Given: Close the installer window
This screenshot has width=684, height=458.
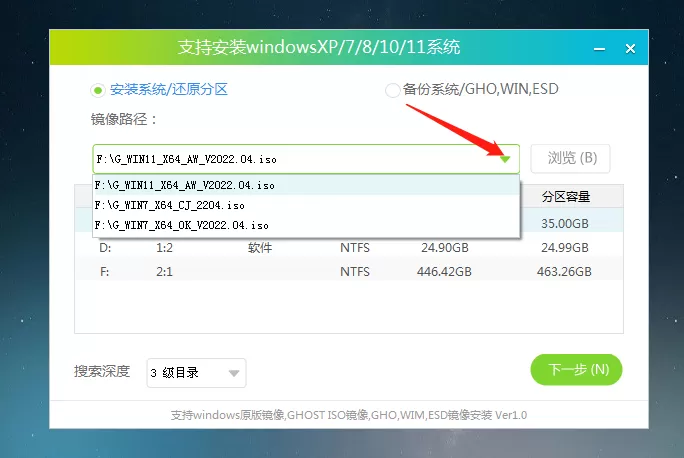Looking at the screenshot, I should (x=630, y=48).
